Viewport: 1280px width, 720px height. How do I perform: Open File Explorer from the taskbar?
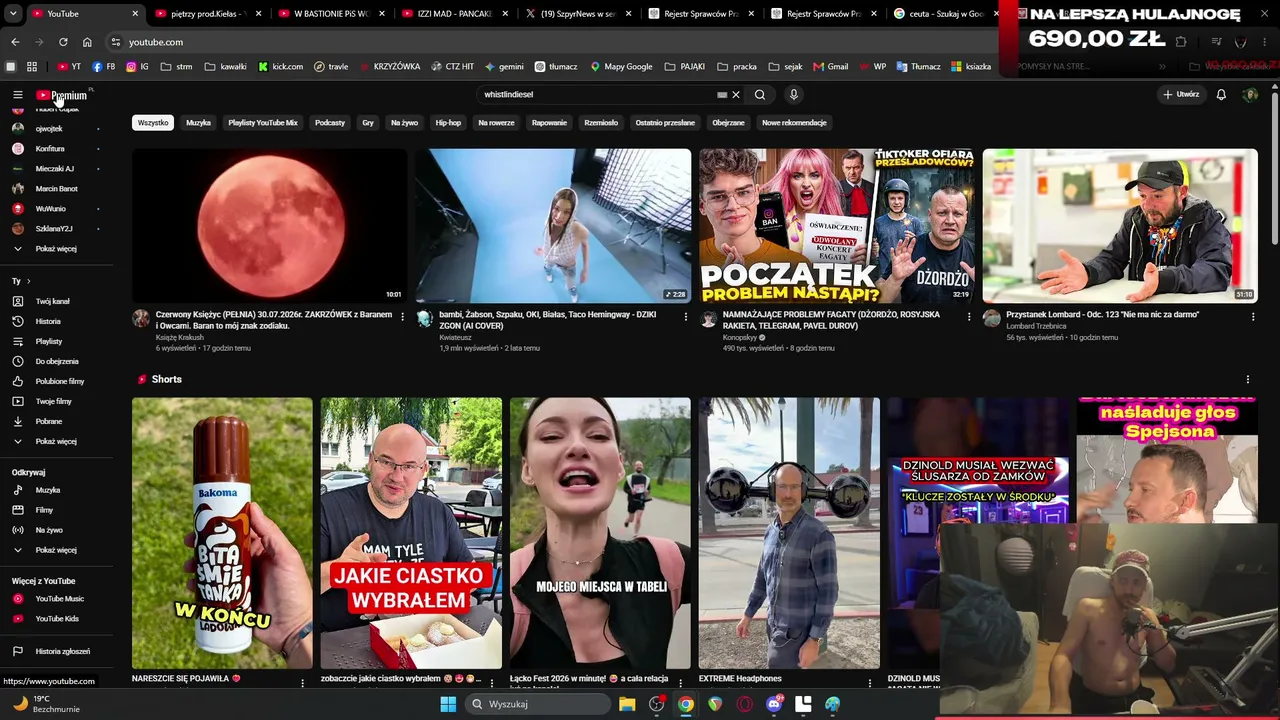pos(627,704)
